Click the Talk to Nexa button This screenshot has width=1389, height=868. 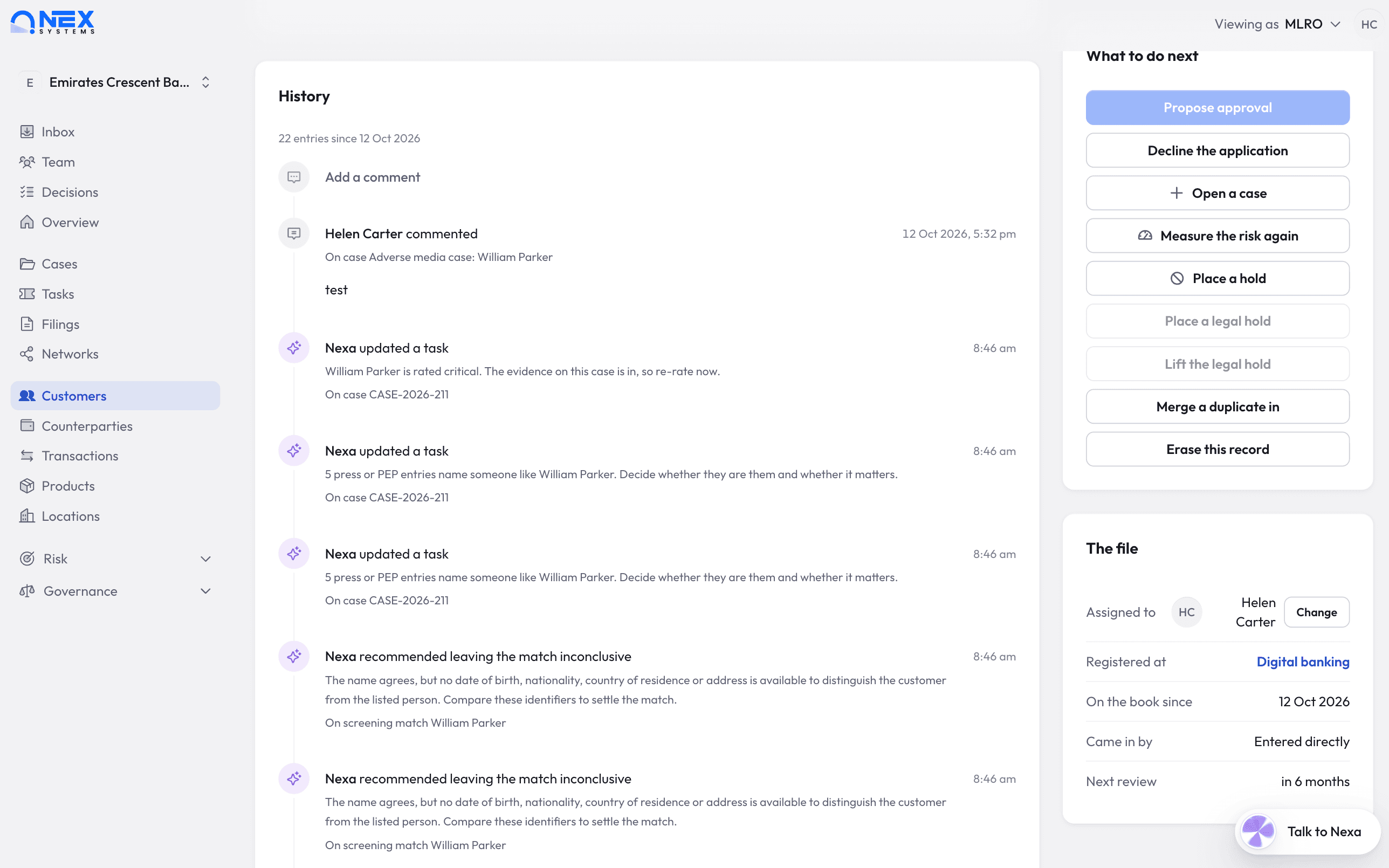pyautogui.click(x=1308, y=831)
